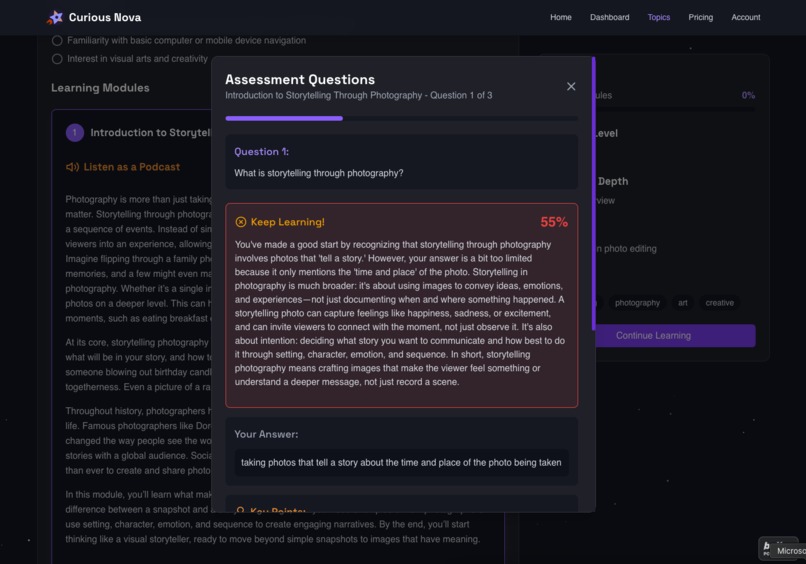Open the Account menu item

click(x=745, y=17)
